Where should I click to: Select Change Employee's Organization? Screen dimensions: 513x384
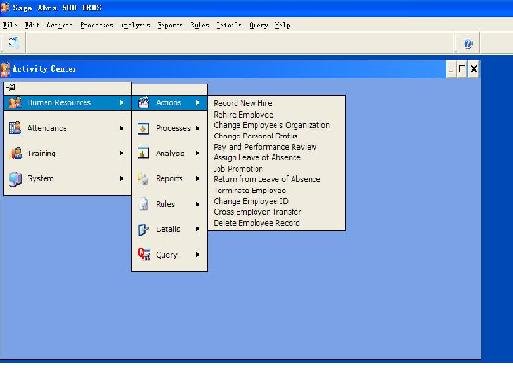point(271,125)
